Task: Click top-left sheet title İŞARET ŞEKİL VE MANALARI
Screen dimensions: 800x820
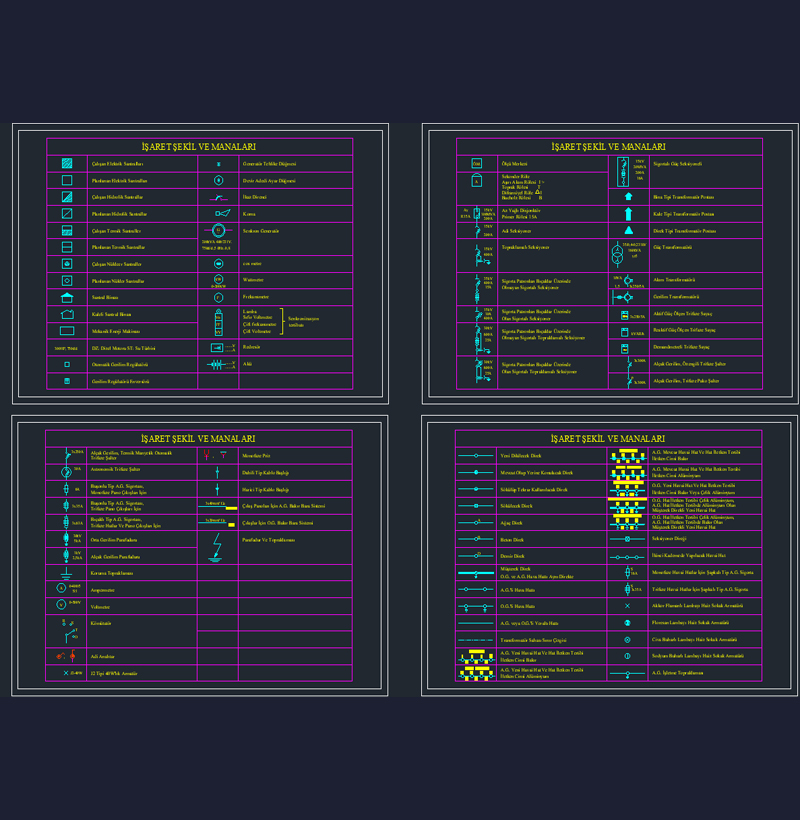Action: [199, 146]
